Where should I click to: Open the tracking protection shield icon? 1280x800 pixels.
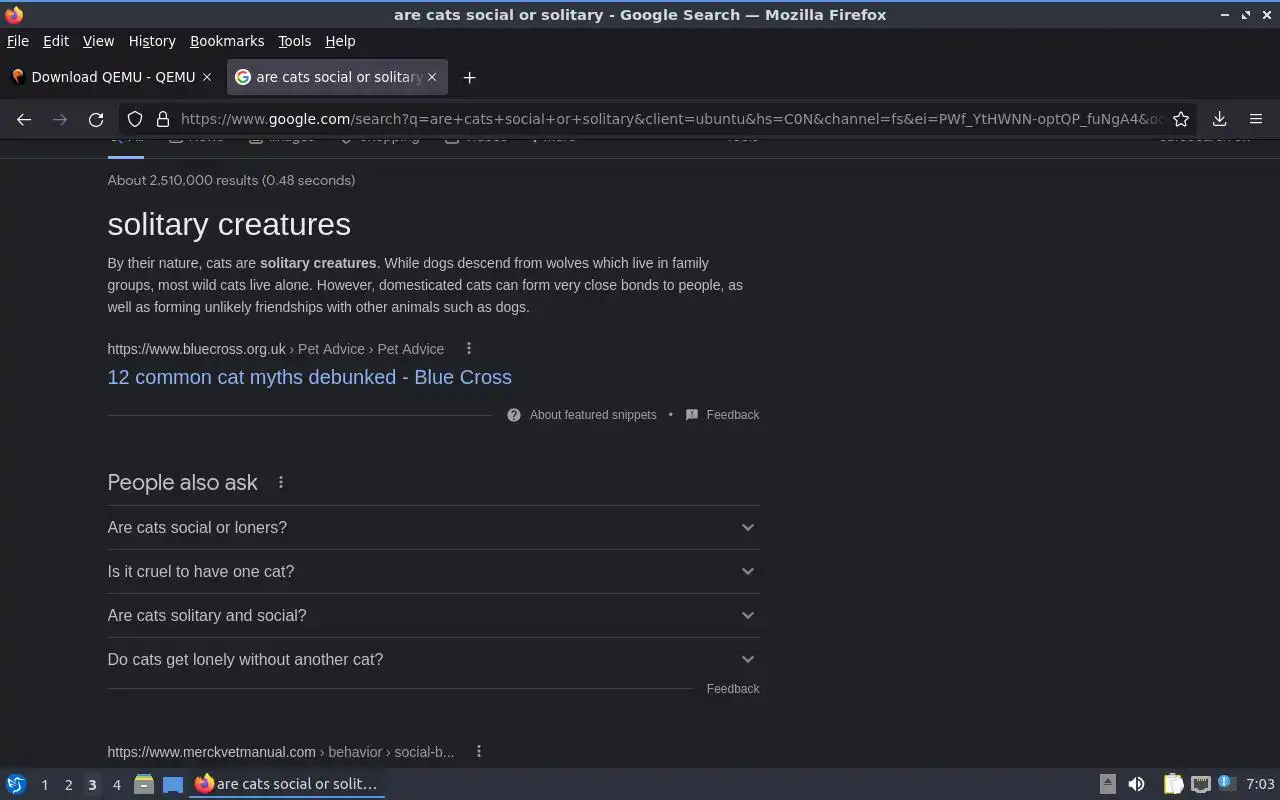tap(135, 119)
